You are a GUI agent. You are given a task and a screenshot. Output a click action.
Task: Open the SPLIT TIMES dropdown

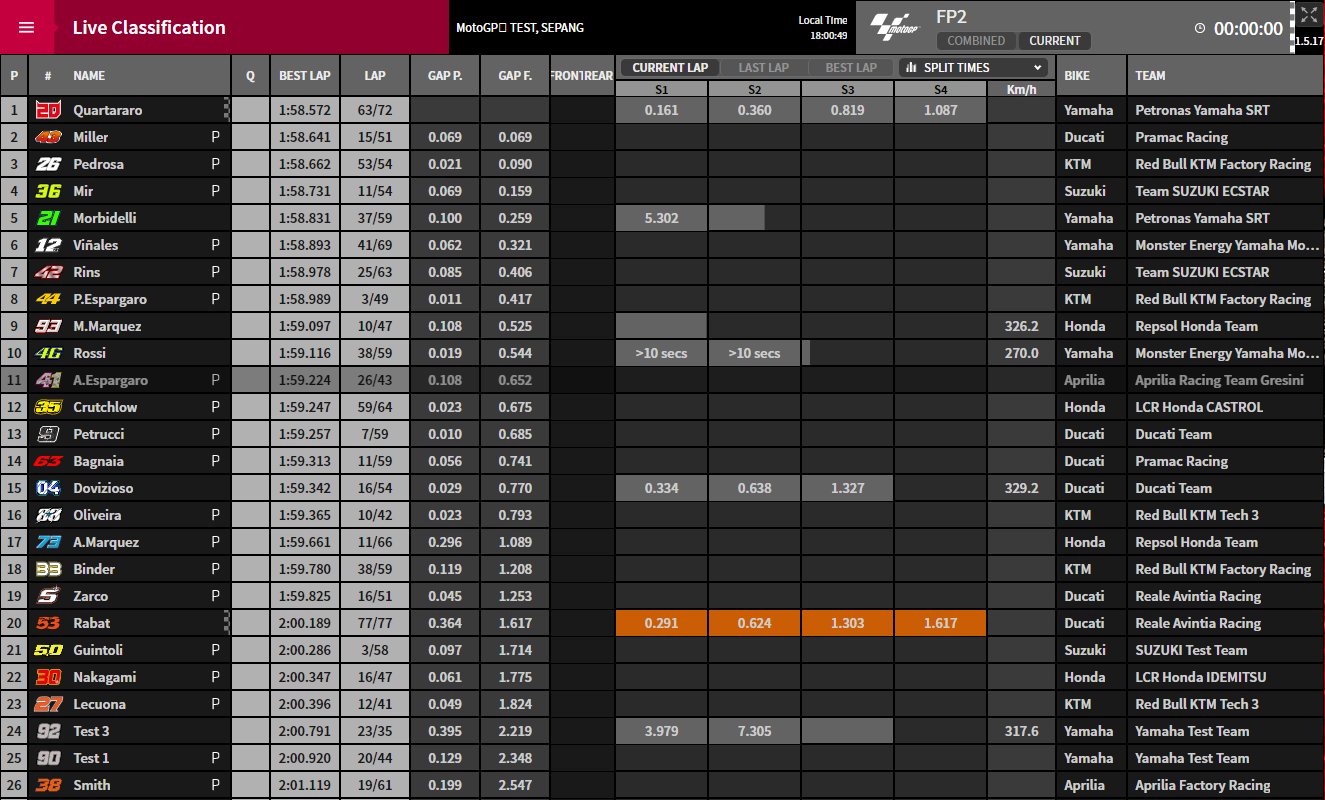[x=972, y=67]
